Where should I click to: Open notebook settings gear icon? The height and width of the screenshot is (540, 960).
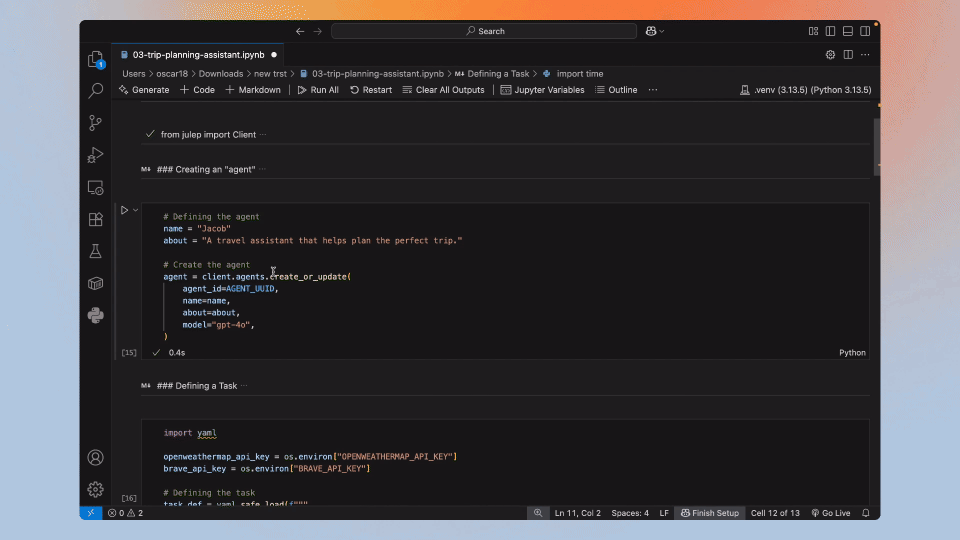click(x=830, y=54)
